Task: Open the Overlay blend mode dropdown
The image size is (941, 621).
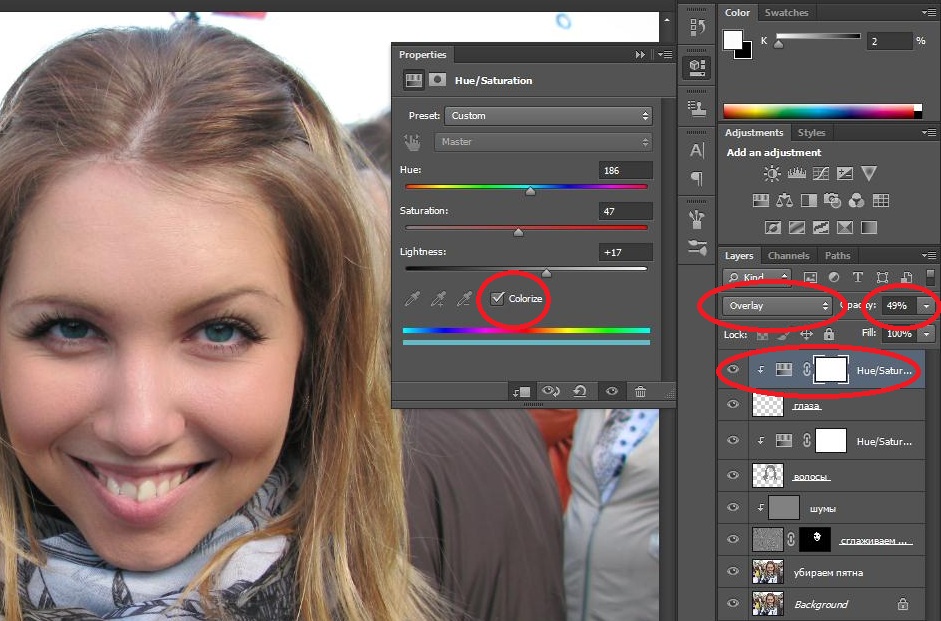Action: tap(777, 306)
